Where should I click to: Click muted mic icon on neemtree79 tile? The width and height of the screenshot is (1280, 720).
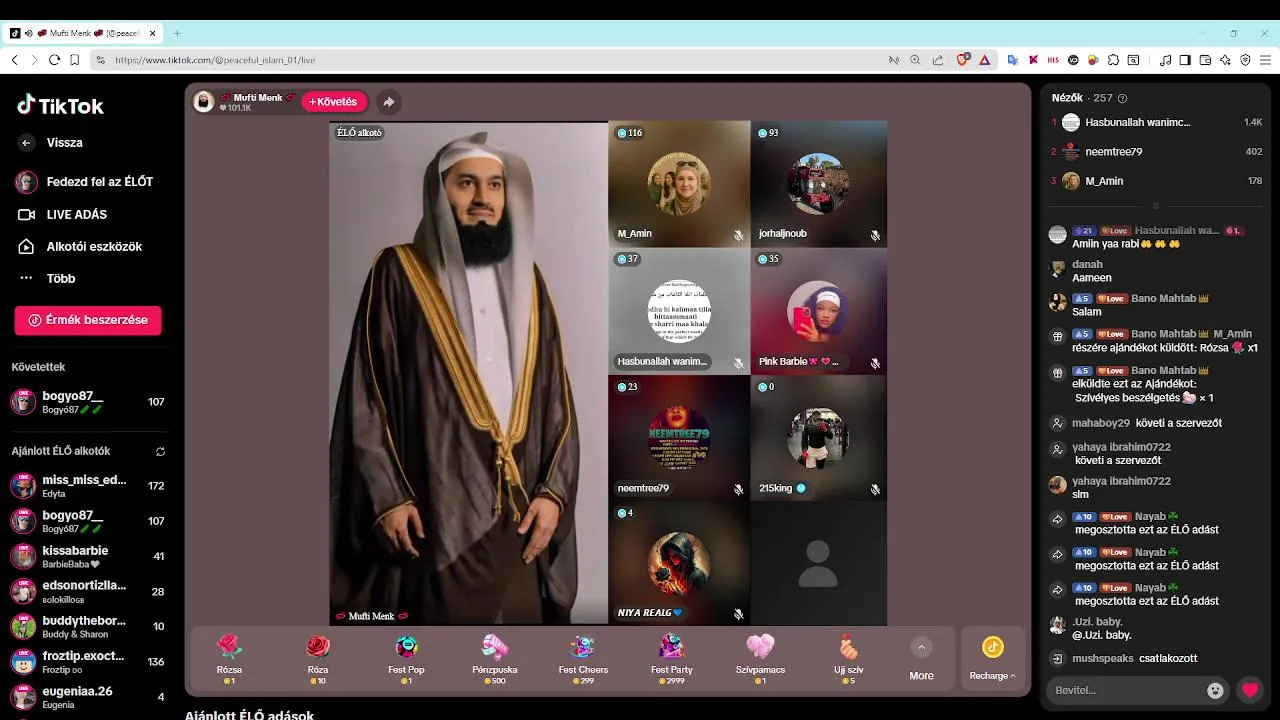739,490
